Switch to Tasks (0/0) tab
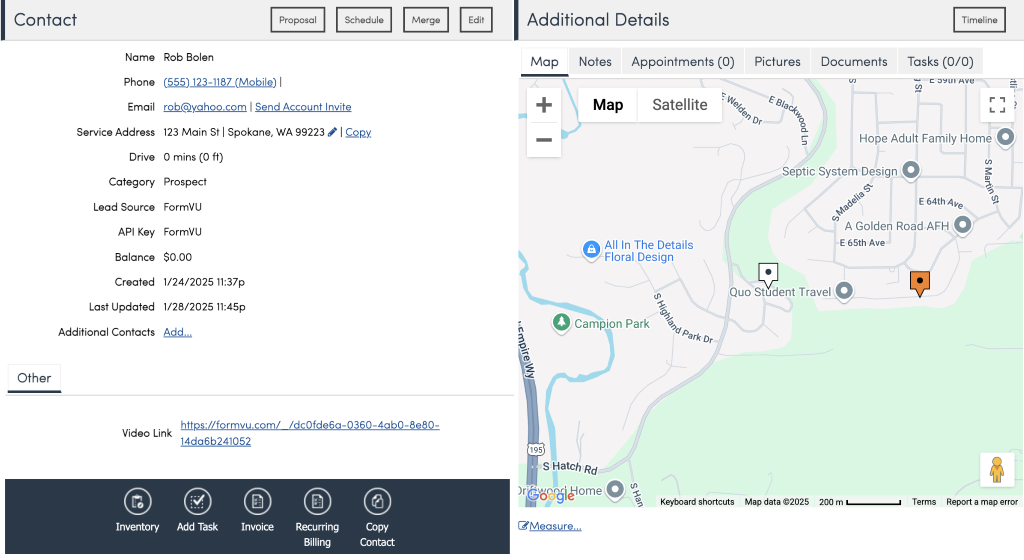The height and width of the screenshot is (560, 1024). [940, 61]
